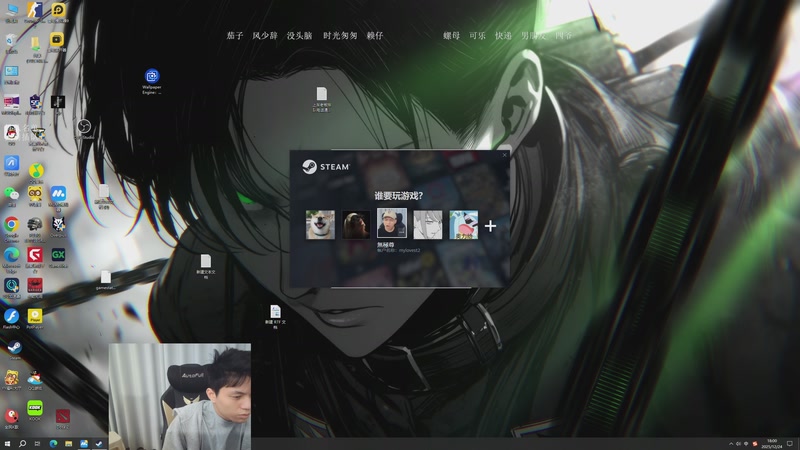Choose the colorful cartoon avatar Steam account

pyautogui.click(x=464, y=224)
